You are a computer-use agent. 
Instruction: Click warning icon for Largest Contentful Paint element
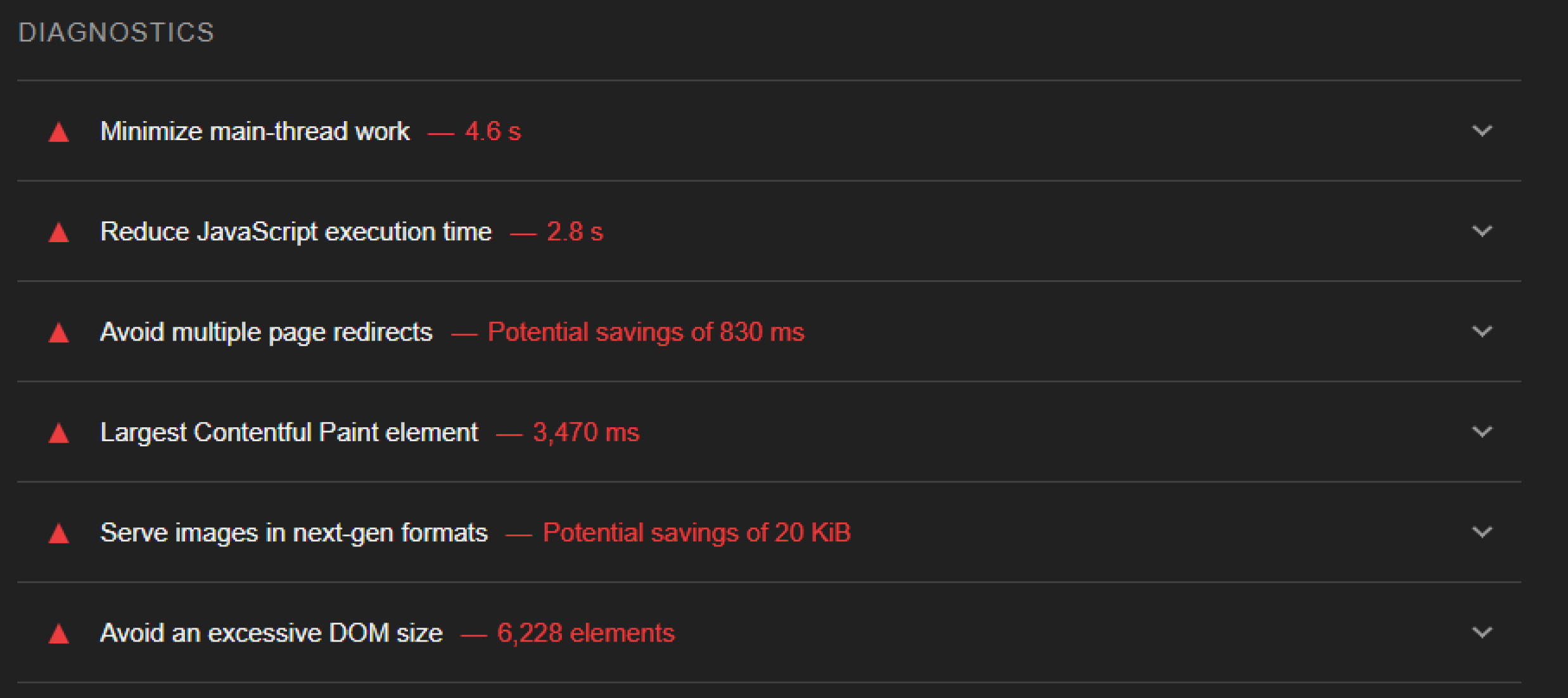tap(59, 433)
